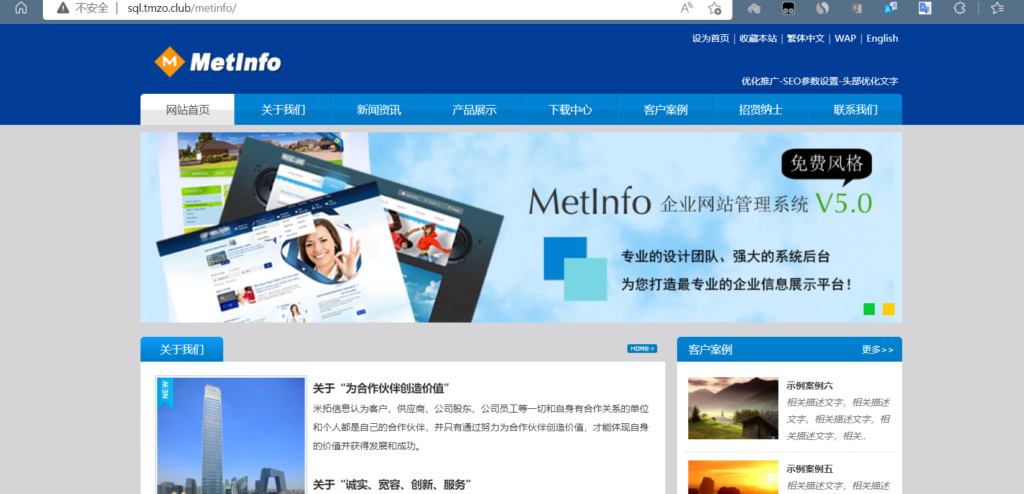The width and height of the screenshot is (1024, 494).
Task: Open the 示例案例五 sunset thumbnail
Action: (733, 477)
